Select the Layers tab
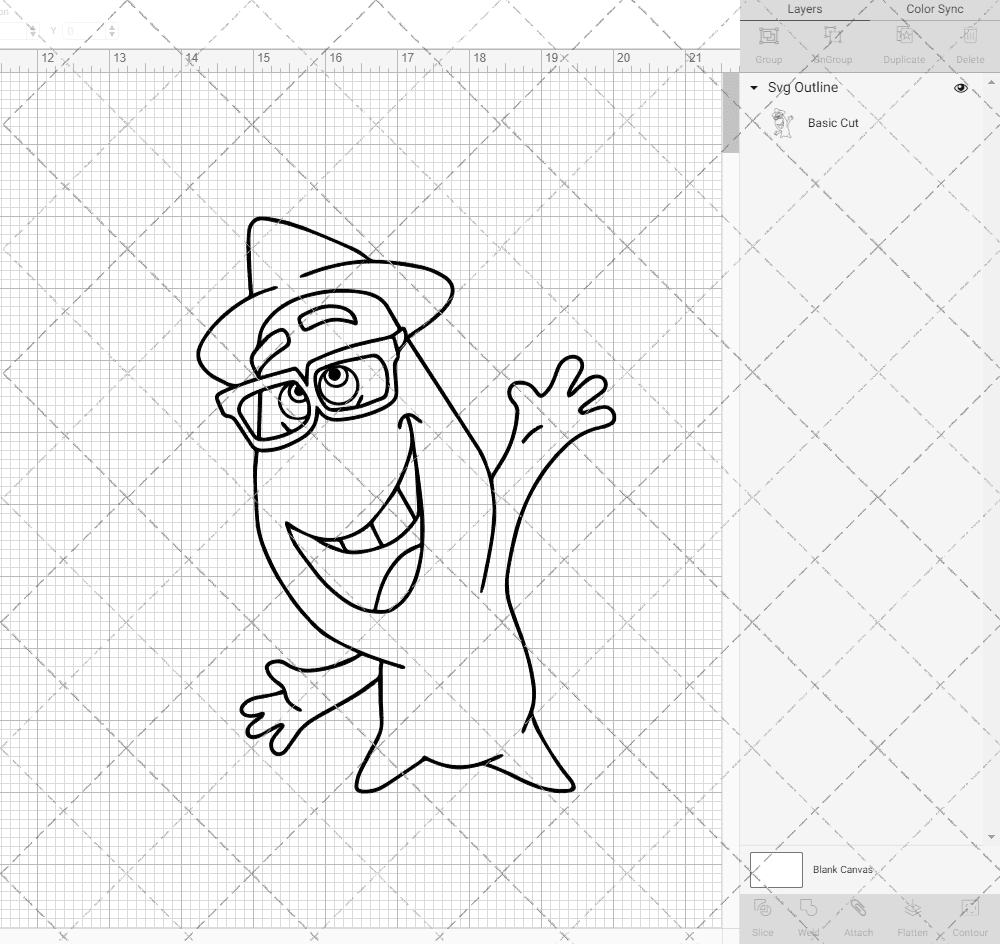1000x944 pixels. pyautogui.click(x=805, y=9)
